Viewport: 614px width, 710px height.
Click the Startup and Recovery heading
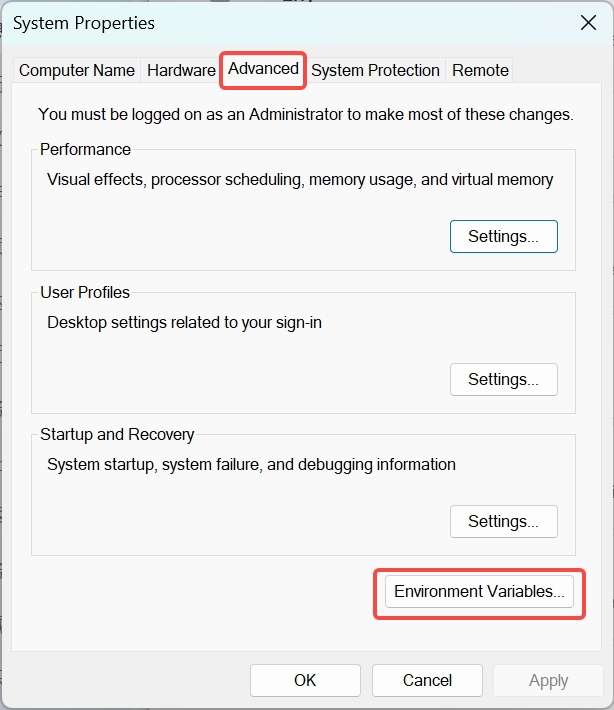pyautogui.click(x=117, y=435)
